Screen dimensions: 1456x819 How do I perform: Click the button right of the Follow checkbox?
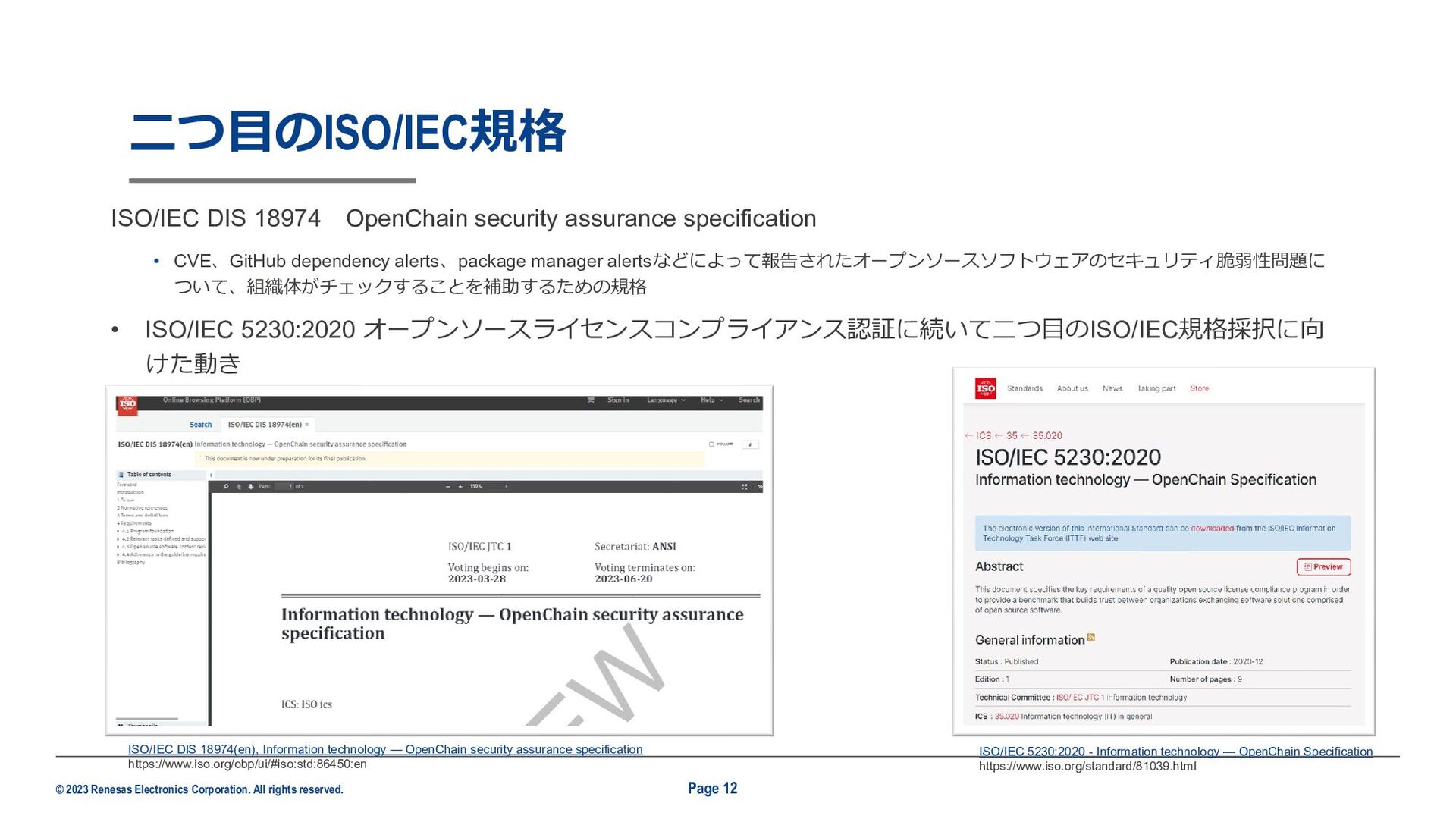749,444
